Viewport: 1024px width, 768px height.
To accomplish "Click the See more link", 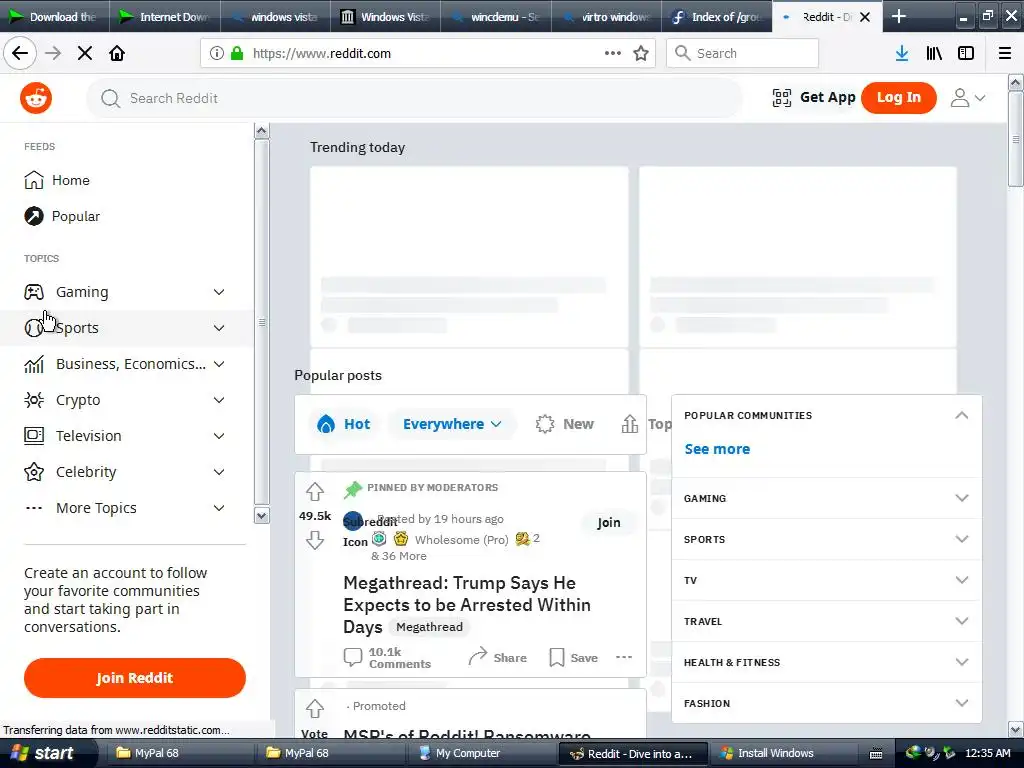I will tap(717, 449).
